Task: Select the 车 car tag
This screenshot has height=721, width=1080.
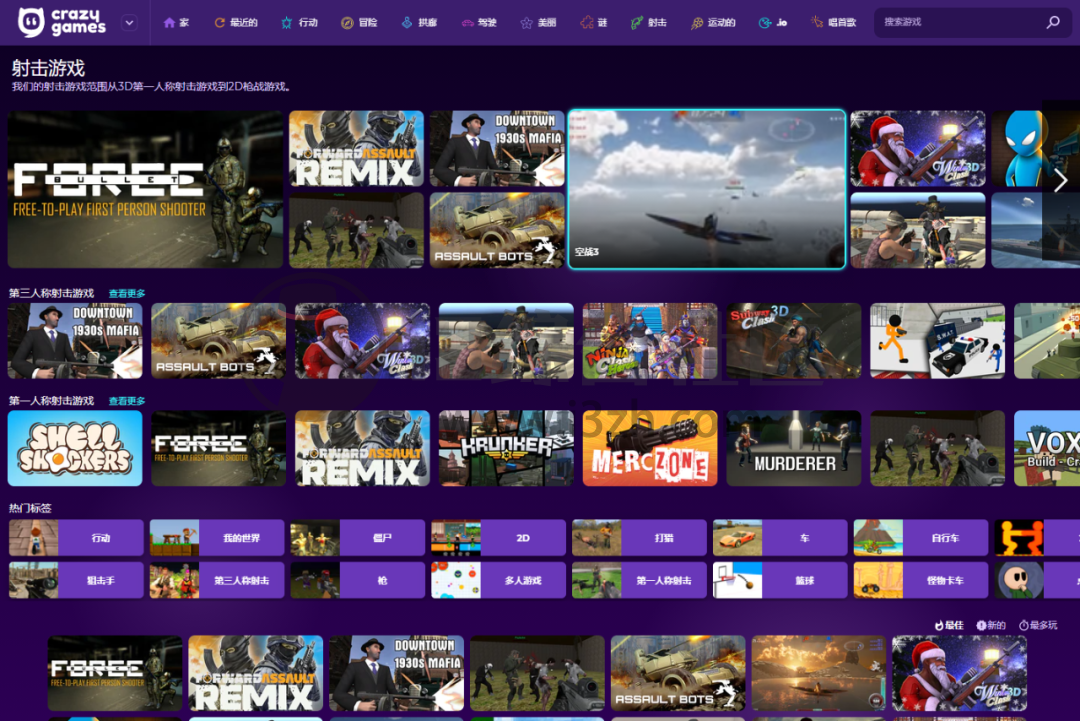Action: pos(780,538)
